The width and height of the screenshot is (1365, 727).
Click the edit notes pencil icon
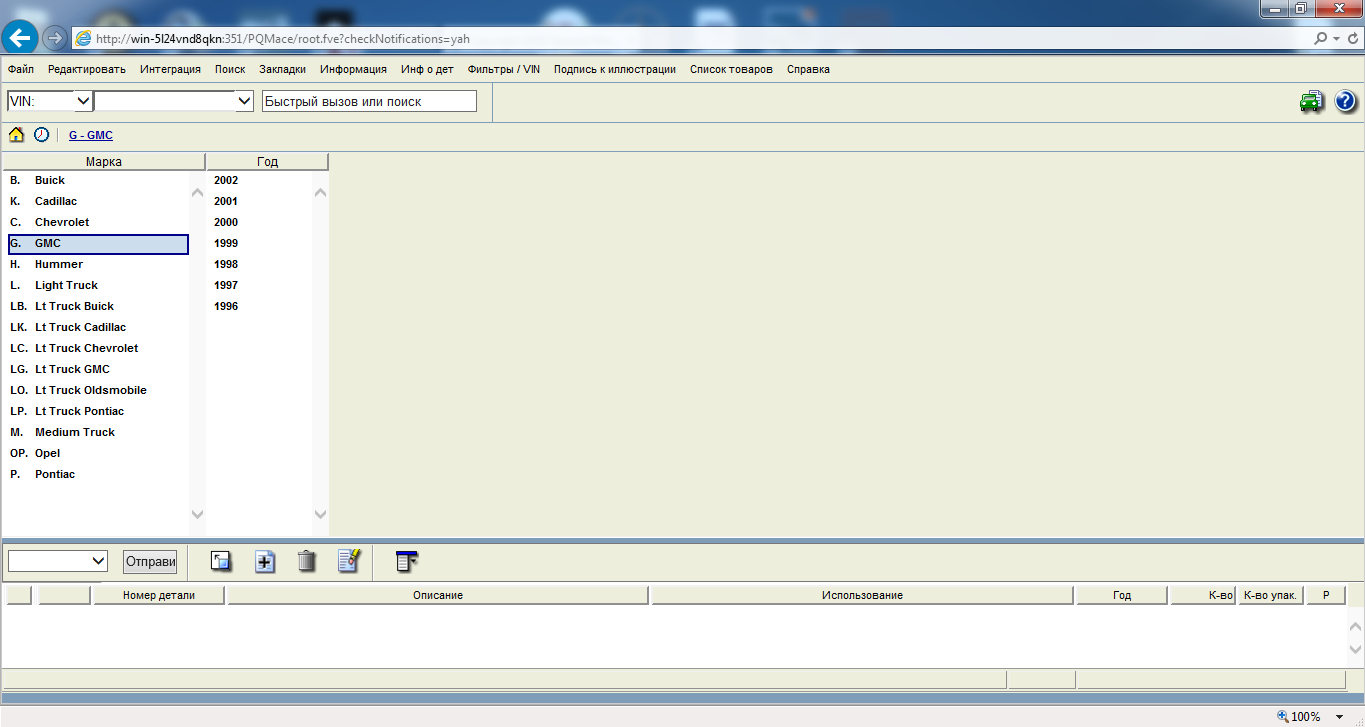click(x=349, y=560)
